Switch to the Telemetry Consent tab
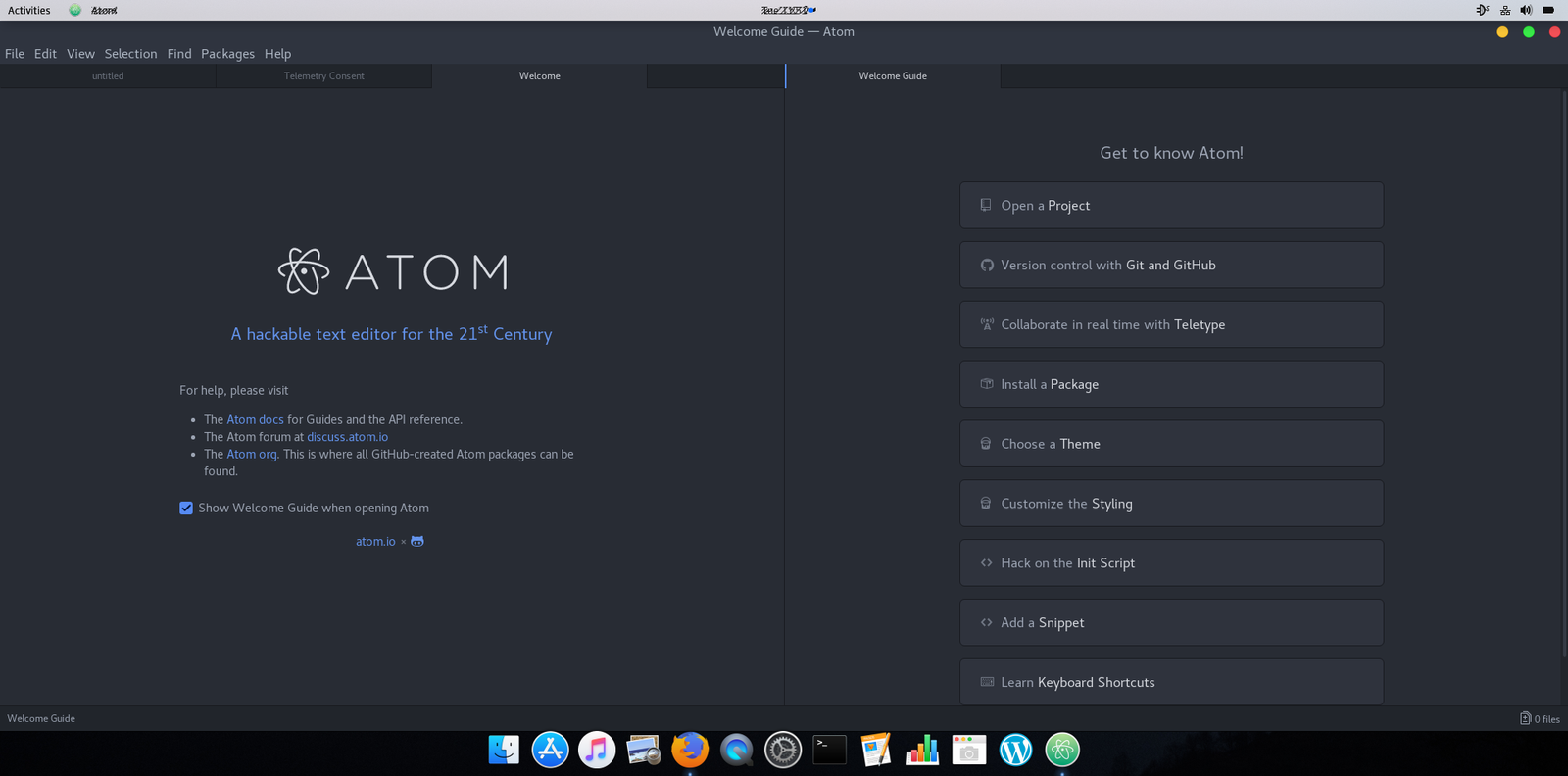 pyautogui.click(x=323, y=75)
